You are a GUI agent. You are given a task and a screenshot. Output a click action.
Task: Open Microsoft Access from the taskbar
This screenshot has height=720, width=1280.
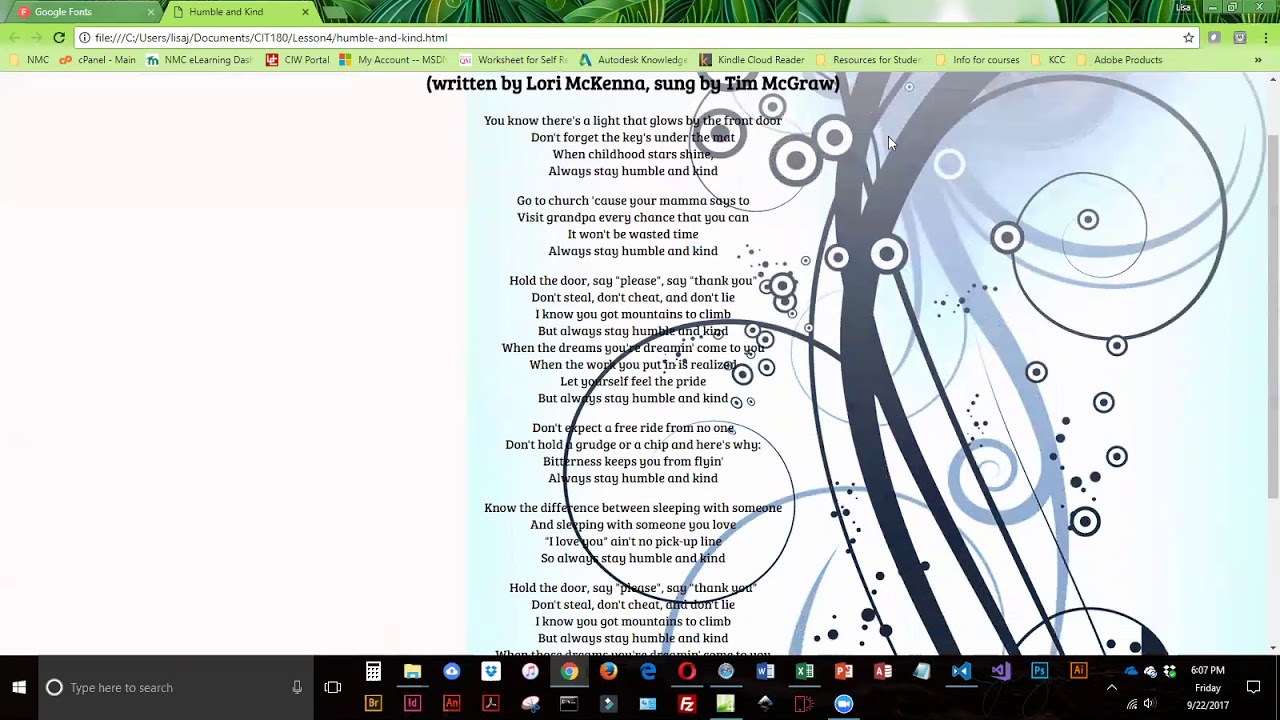883,671
